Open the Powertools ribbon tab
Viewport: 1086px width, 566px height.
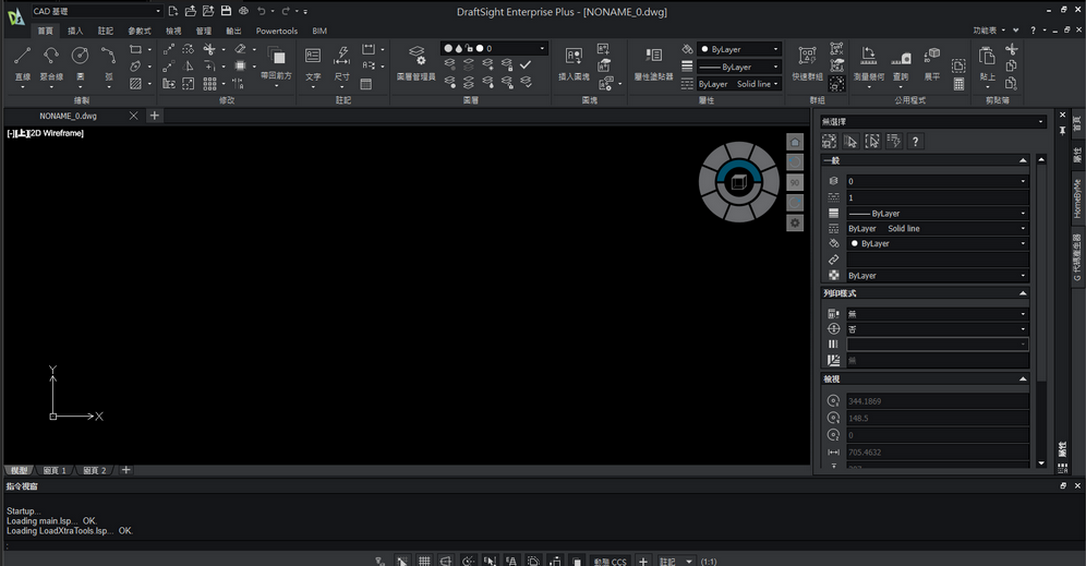pos(276,31)
